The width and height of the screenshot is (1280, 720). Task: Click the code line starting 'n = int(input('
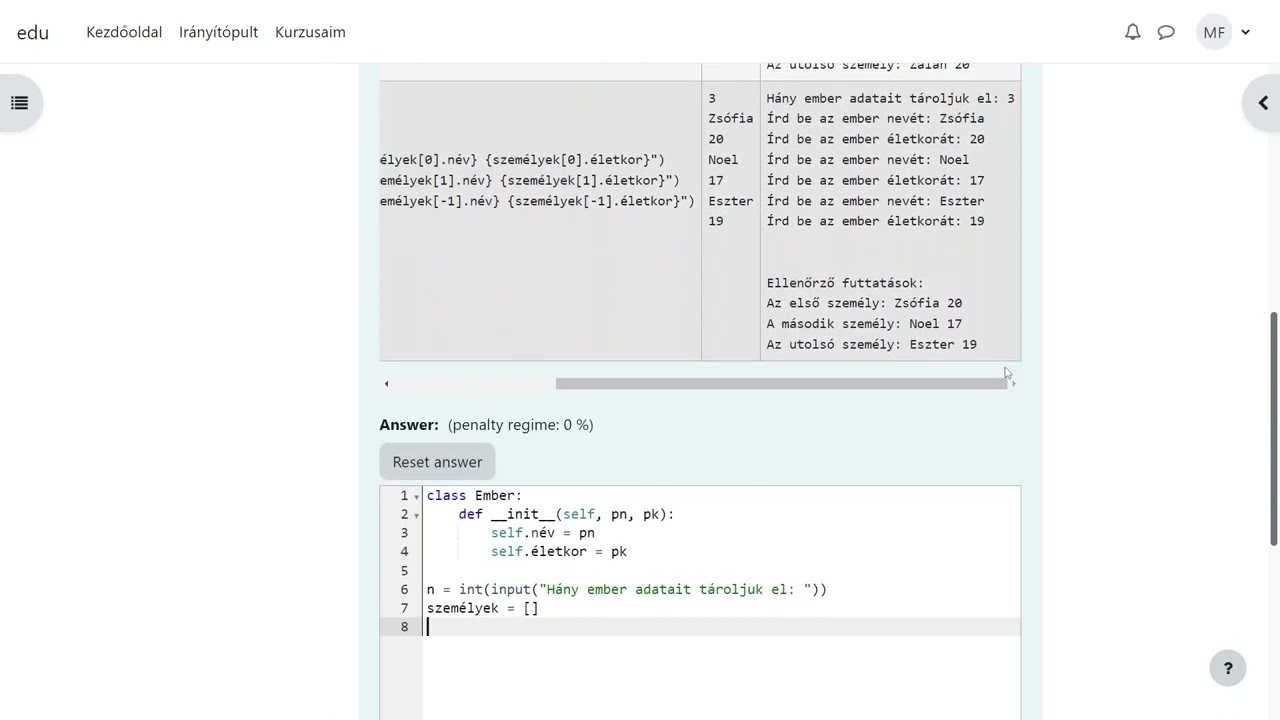627,590
